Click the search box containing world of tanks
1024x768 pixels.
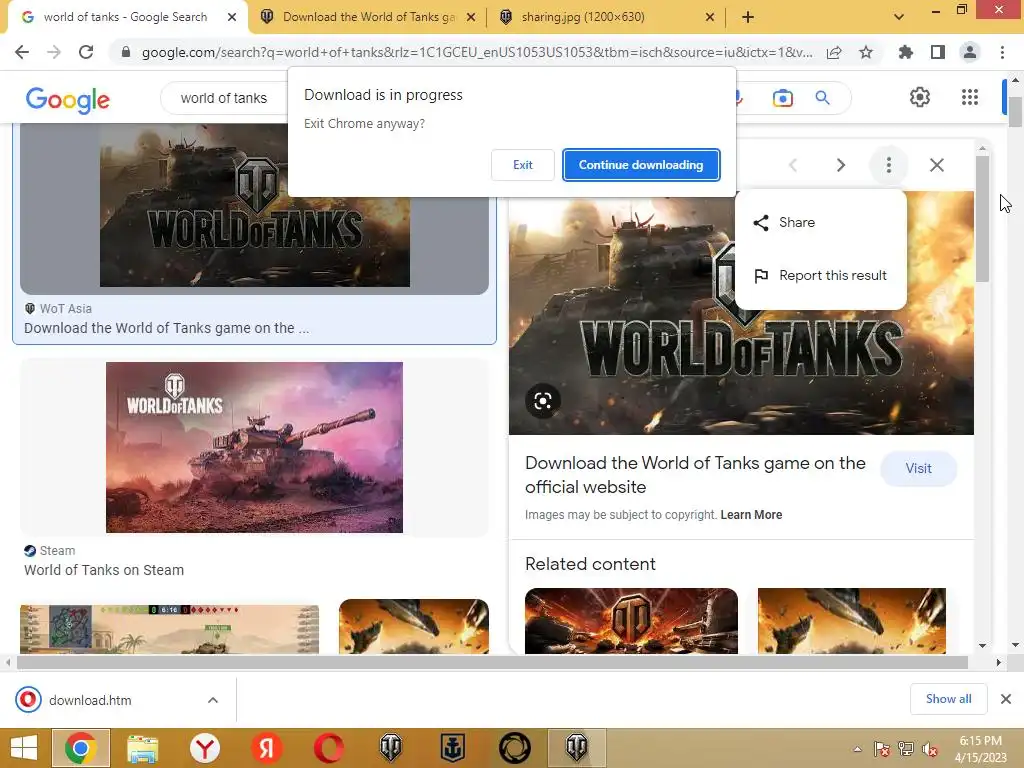point(224,98)
